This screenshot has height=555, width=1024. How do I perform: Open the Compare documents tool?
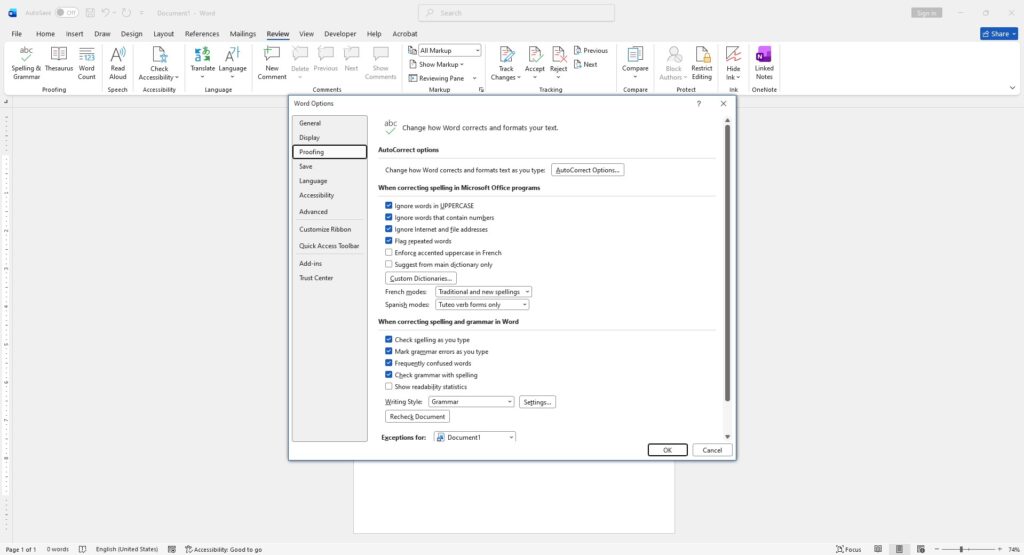click(635, 63)
